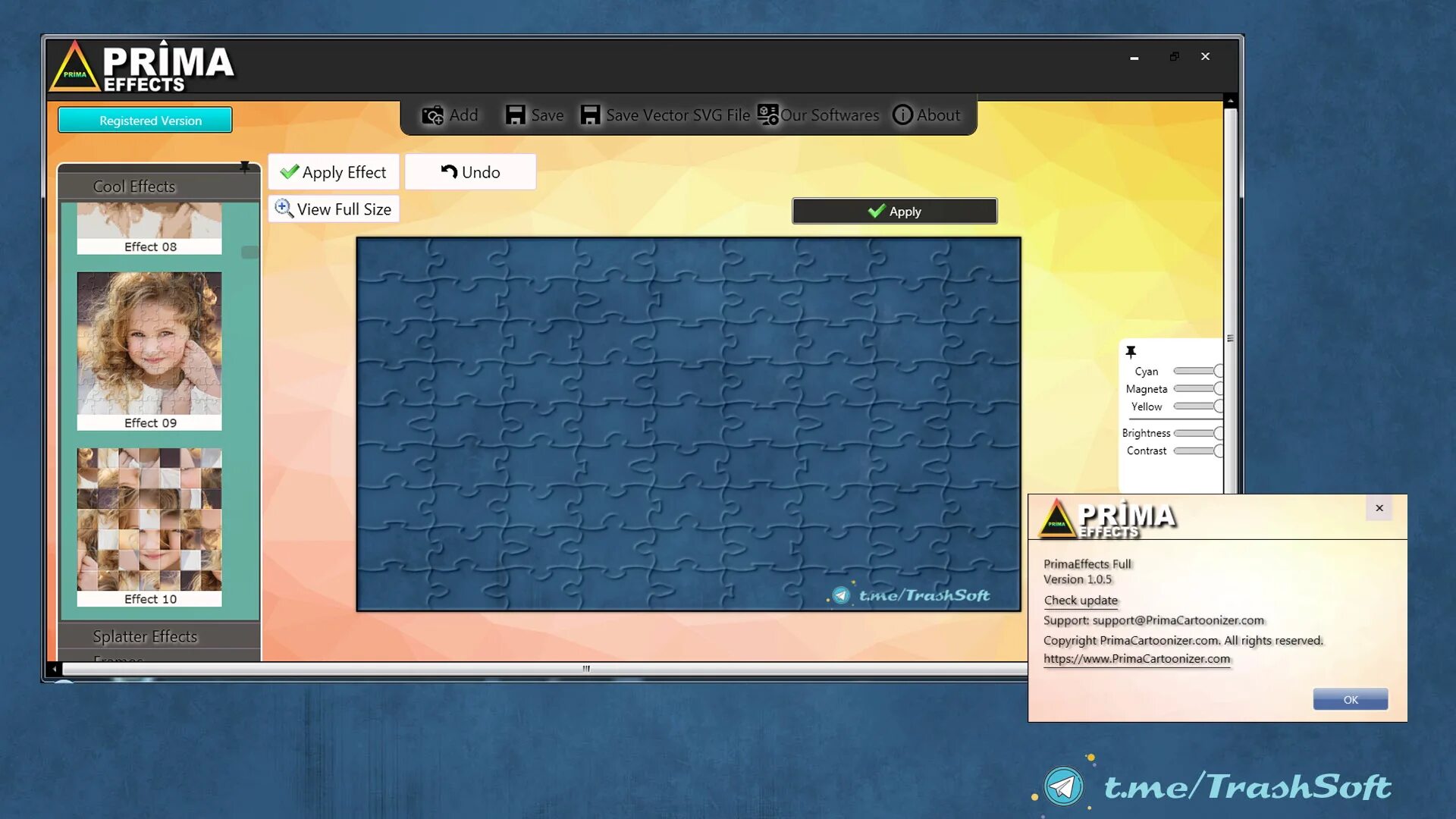Click the Undo button
Viewport: 1456px width, 819px height.
click(x=470, y=172)
